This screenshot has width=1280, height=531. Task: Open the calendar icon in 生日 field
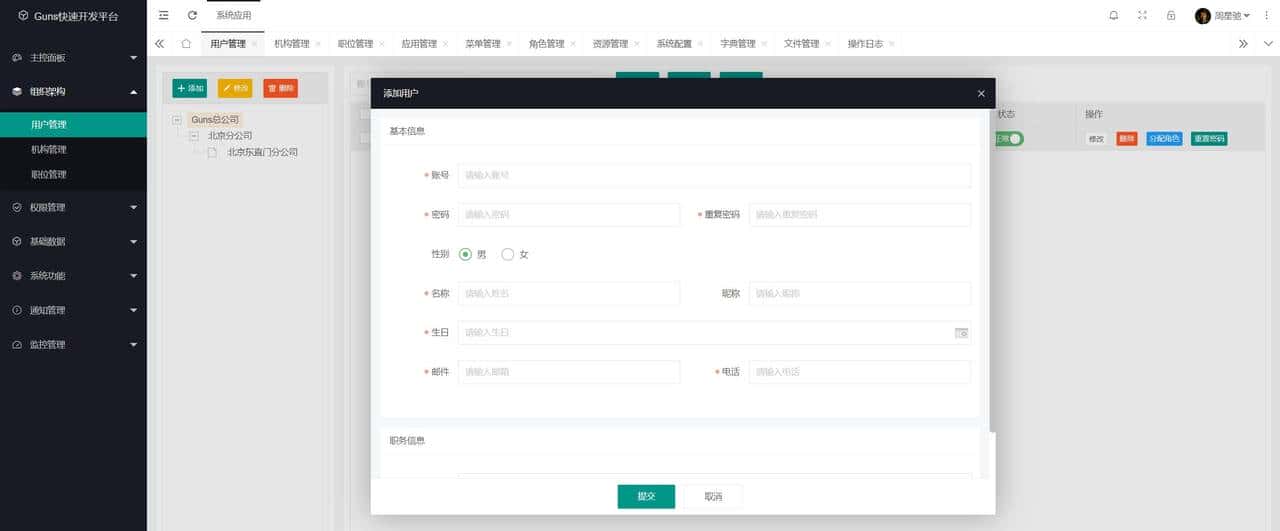[961, 332]
